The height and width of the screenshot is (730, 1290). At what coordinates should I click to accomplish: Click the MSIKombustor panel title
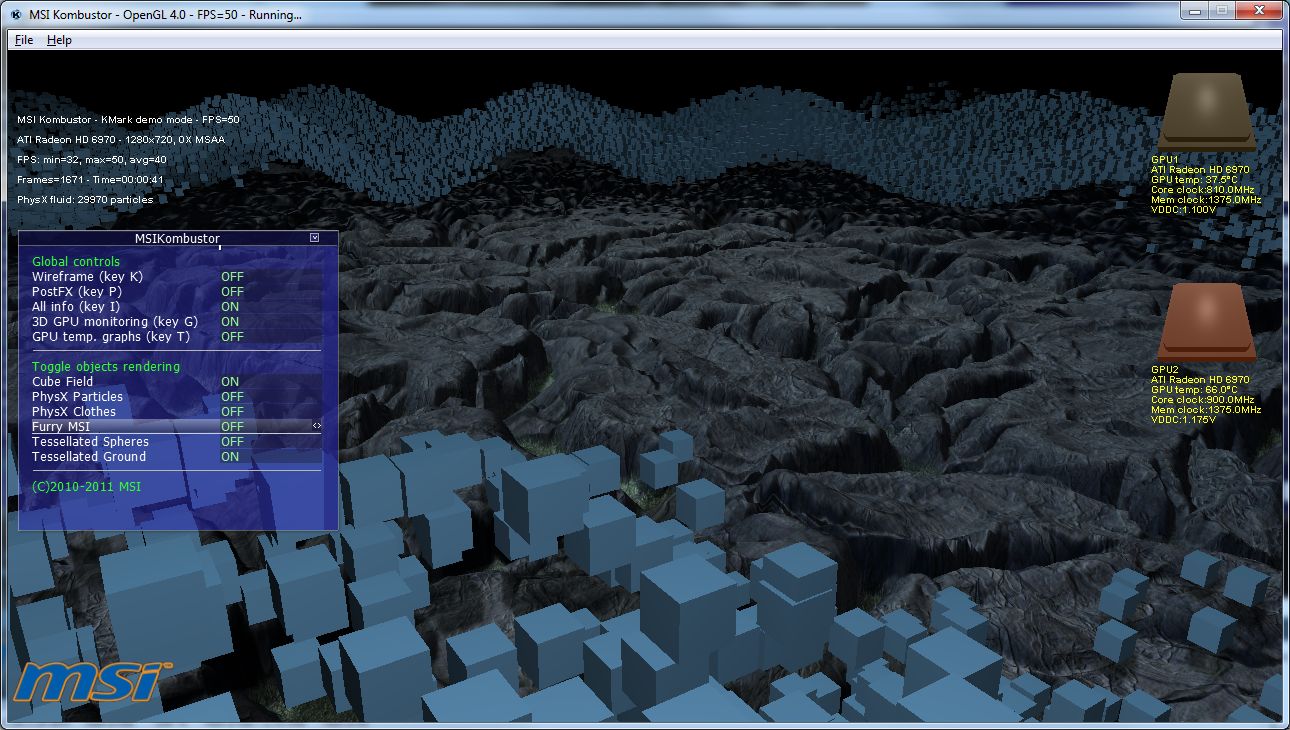click(x=177, y=239)
